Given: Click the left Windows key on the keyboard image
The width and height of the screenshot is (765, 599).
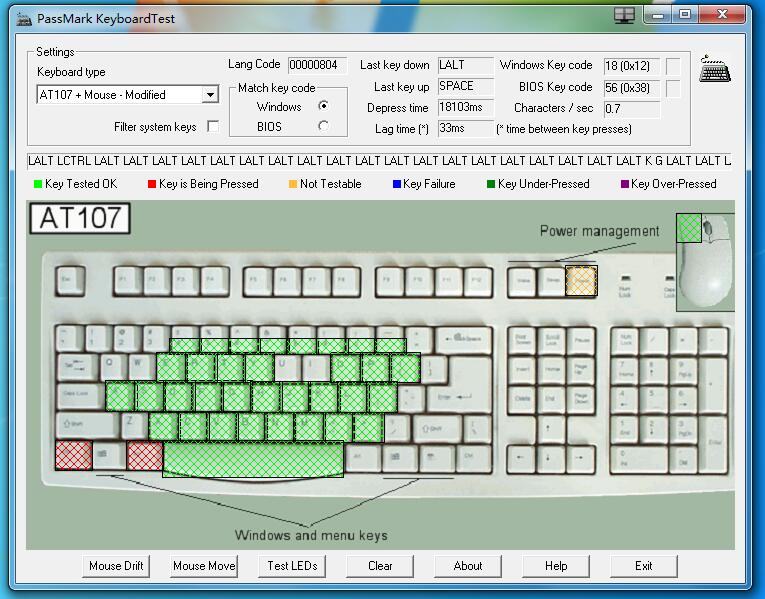Looking at the screenshot, I should click(109, 456).
